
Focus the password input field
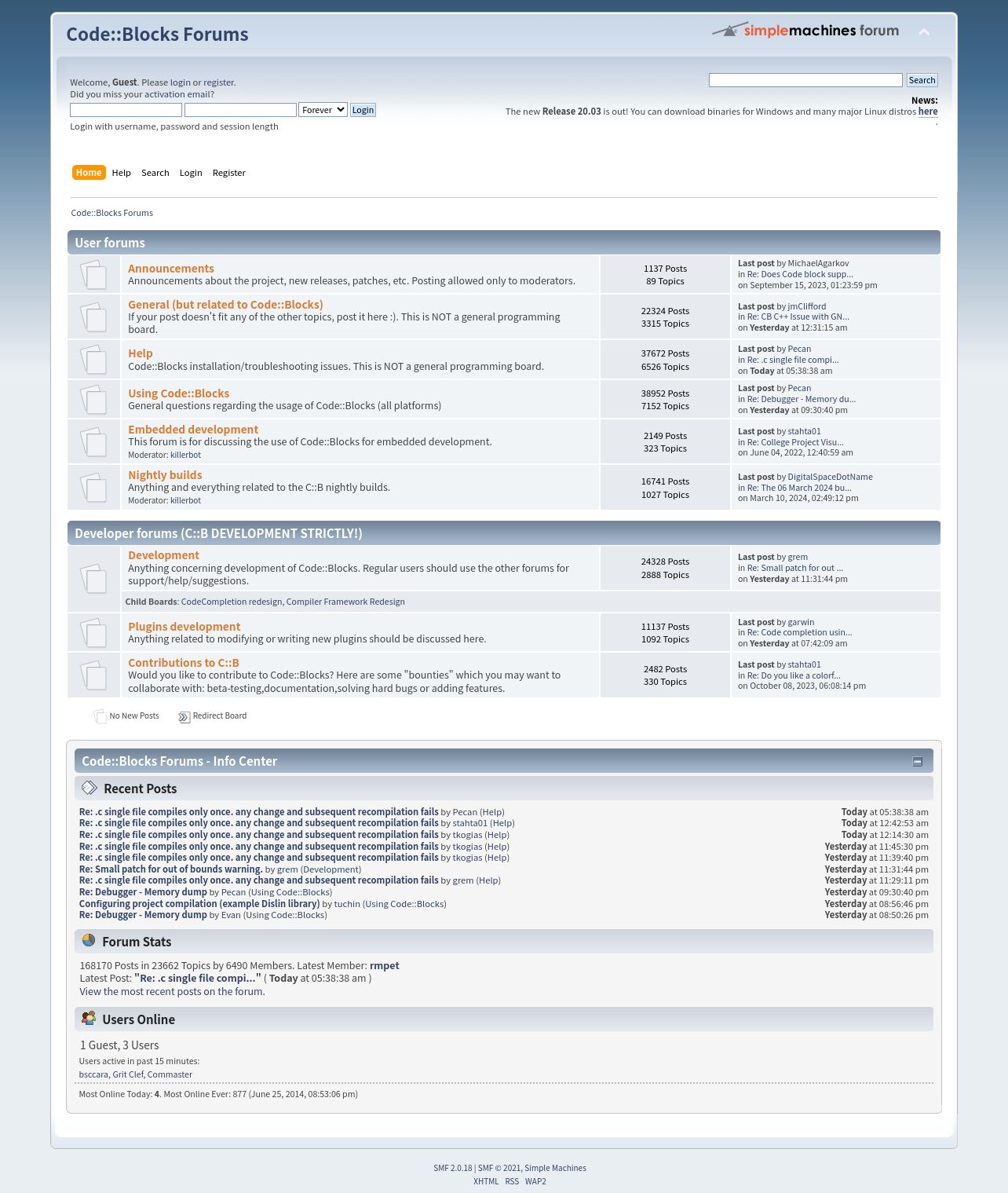click(x=240, y=110)
